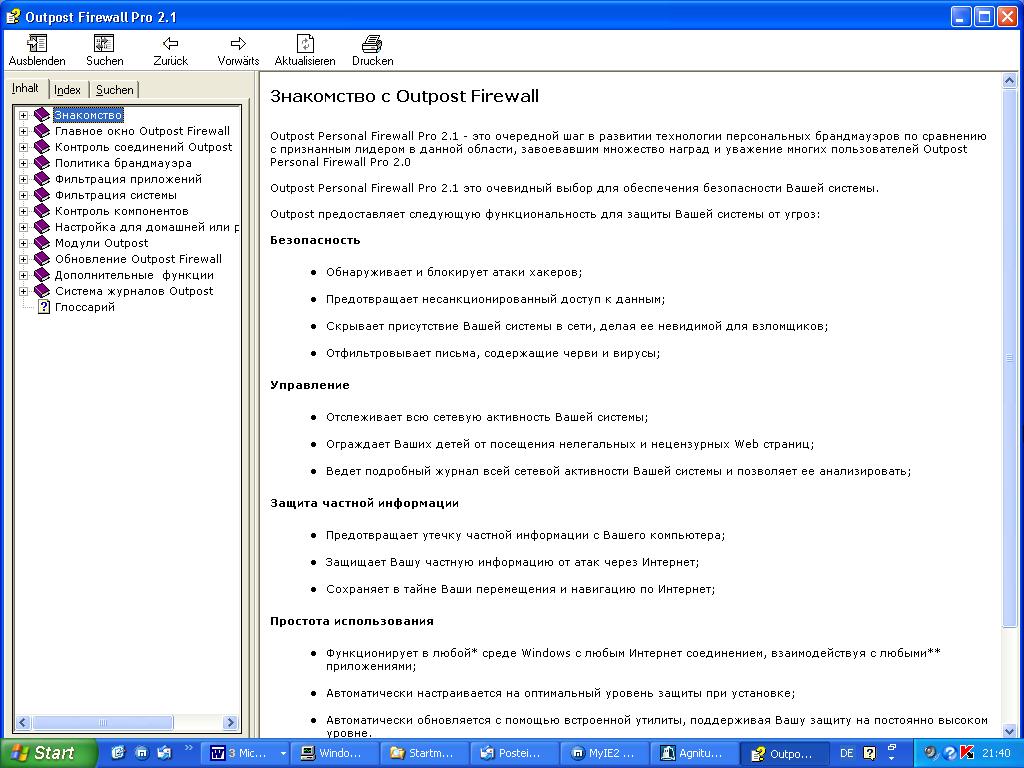The width and height of the screenshot is (1024, 768).
Task: Click the tree pane scroll-left arrow
Action: 23,722
